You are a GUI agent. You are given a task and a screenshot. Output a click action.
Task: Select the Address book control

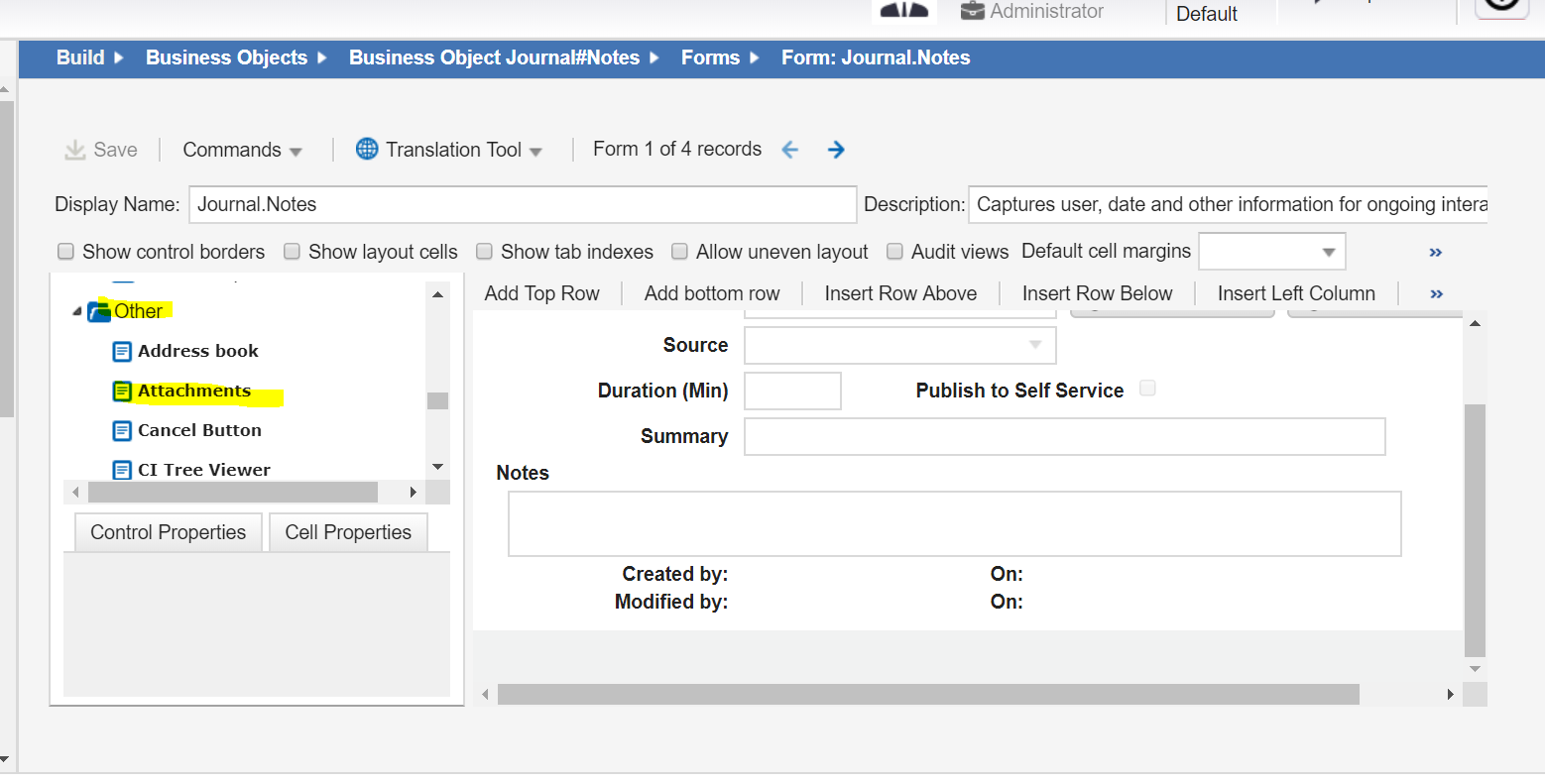coord(197,351)
